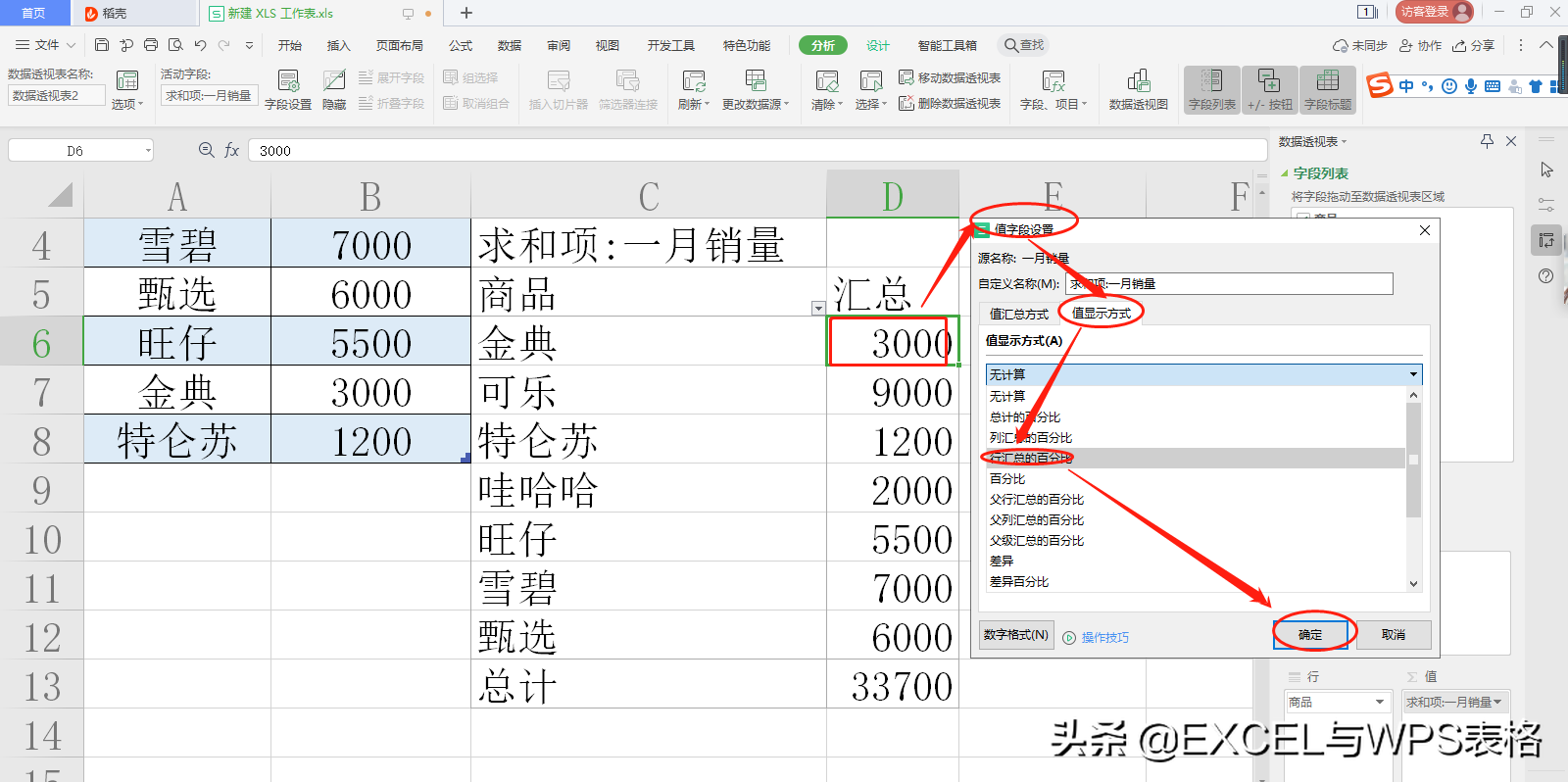
Task: Toggle 字段标题 field headers button
Action: (1328, 90)
